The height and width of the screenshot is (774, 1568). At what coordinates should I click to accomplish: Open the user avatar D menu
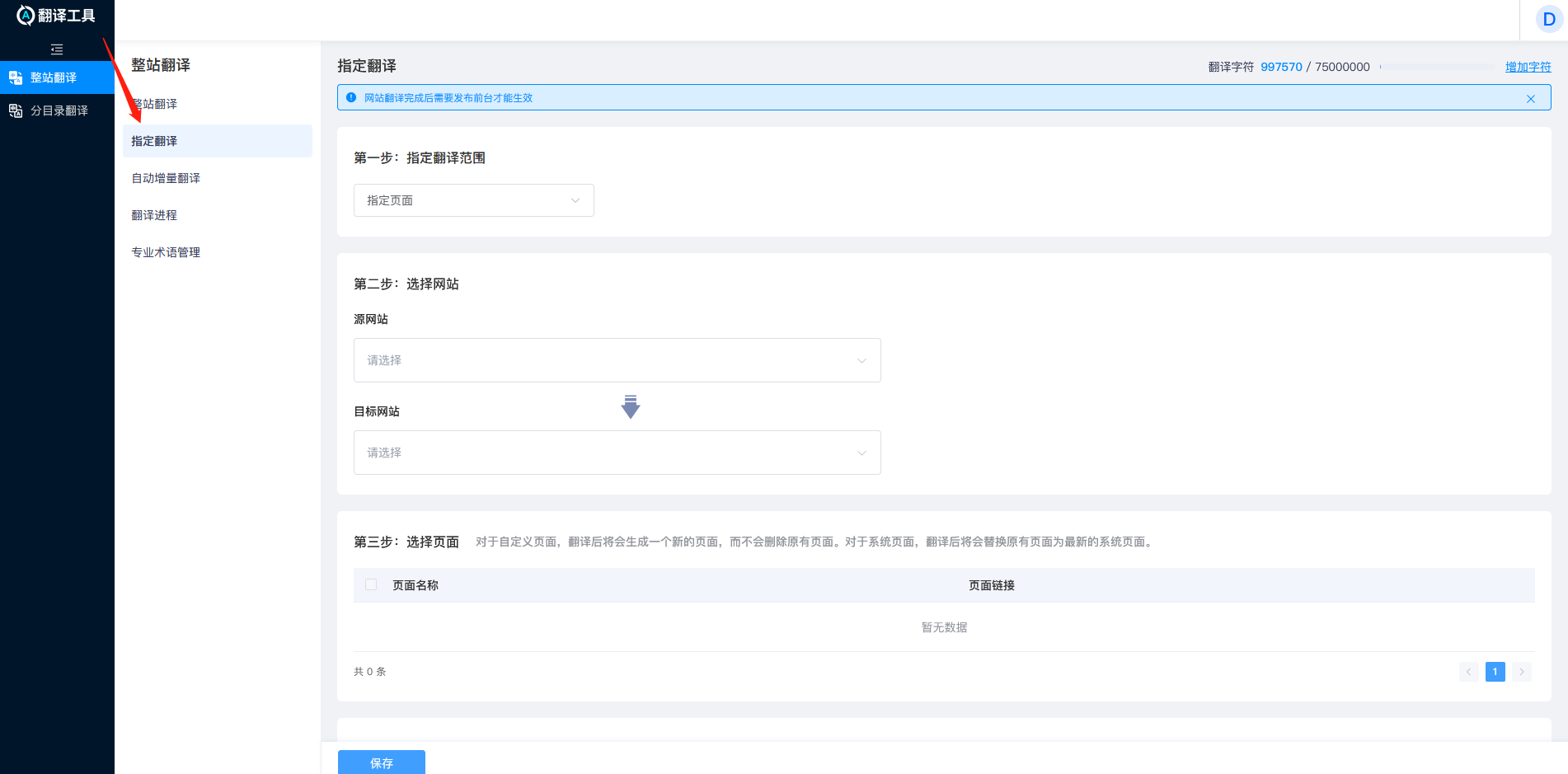point(1547,18)
